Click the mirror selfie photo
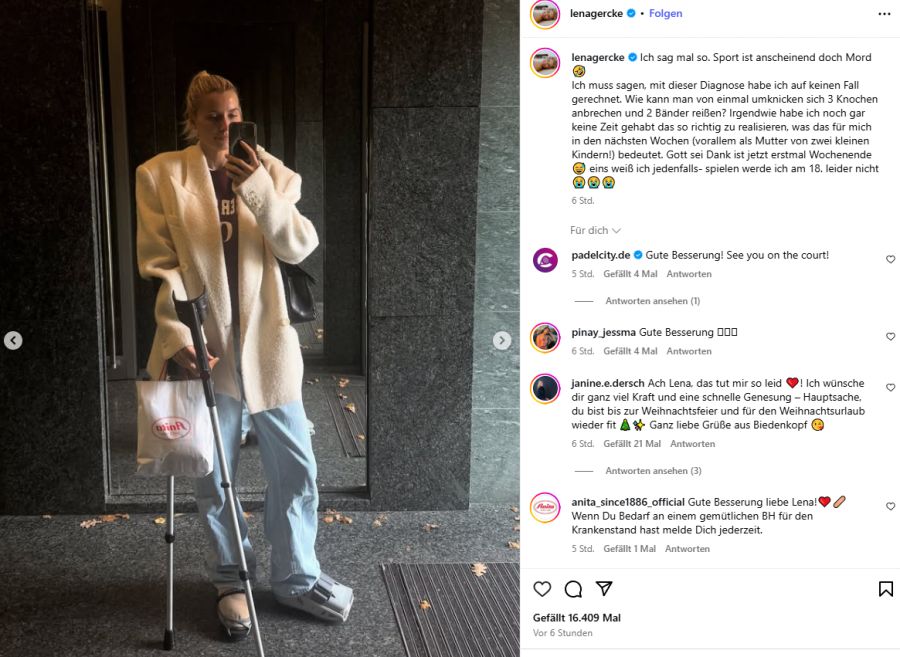This screenshot has width=900, height=657. [259, 328]
